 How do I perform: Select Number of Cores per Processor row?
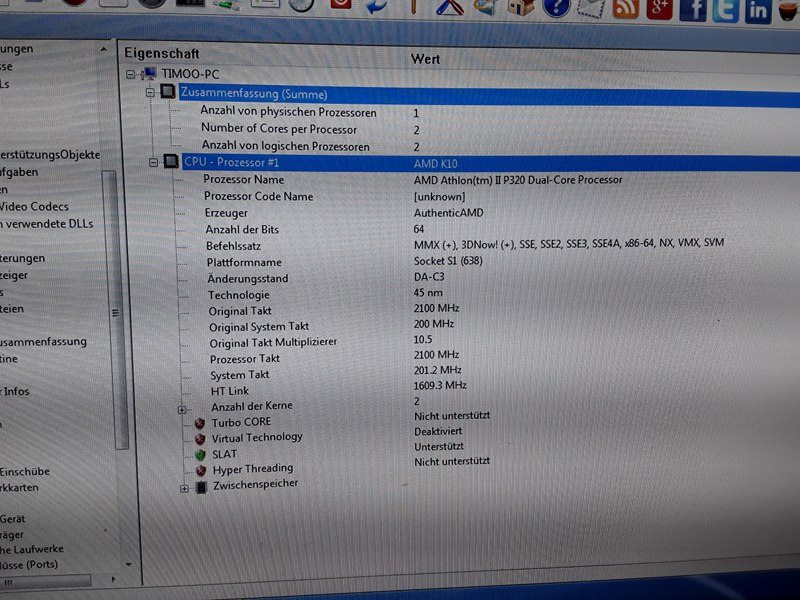click(x=279, y=129)
